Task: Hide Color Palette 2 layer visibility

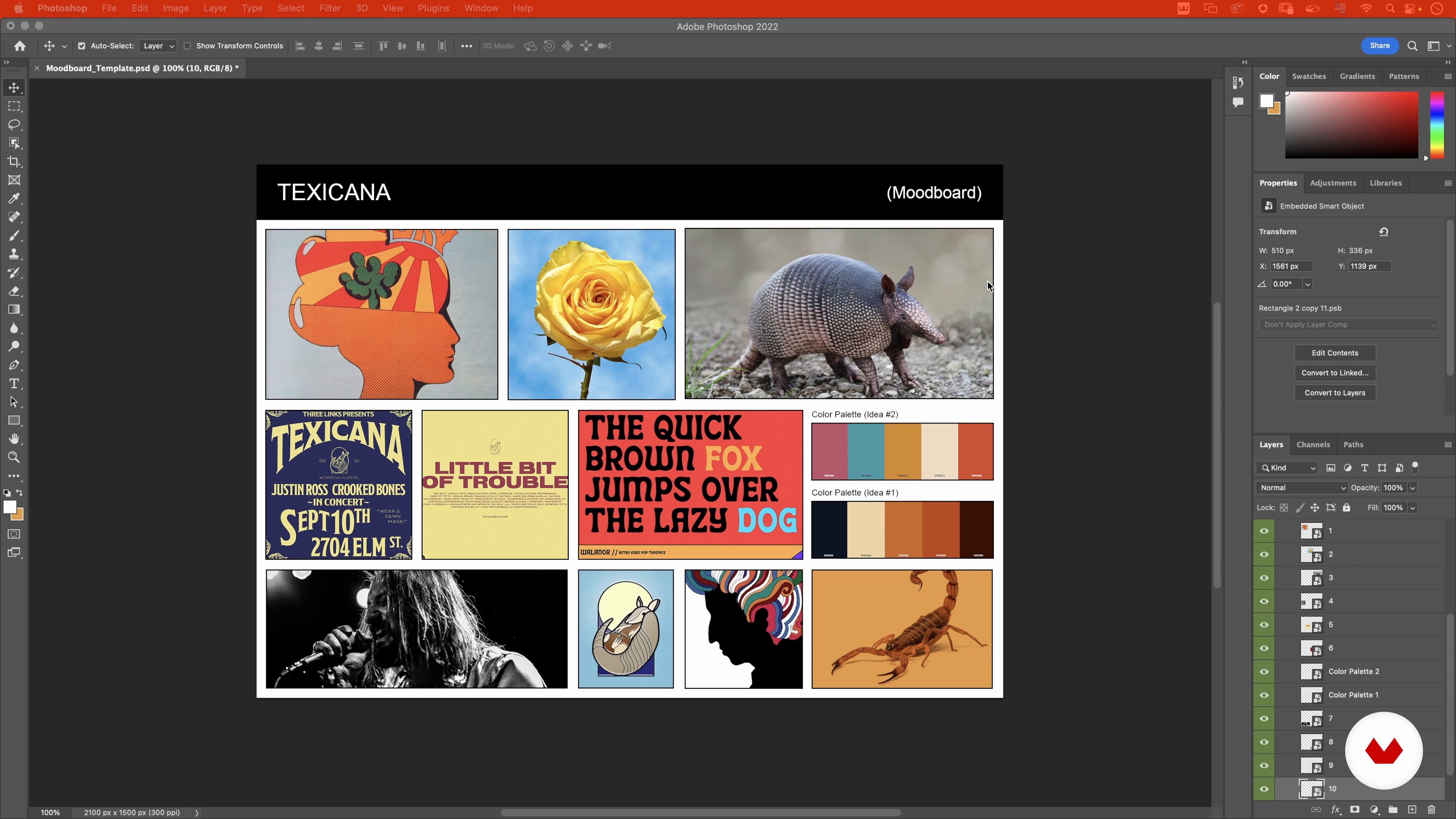Action: click(1264, 672)
